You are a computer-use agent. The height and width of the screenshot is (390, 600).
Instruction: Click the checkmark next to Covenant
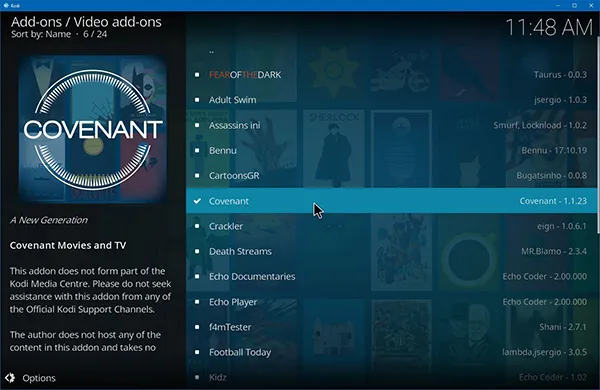(197, 201)
